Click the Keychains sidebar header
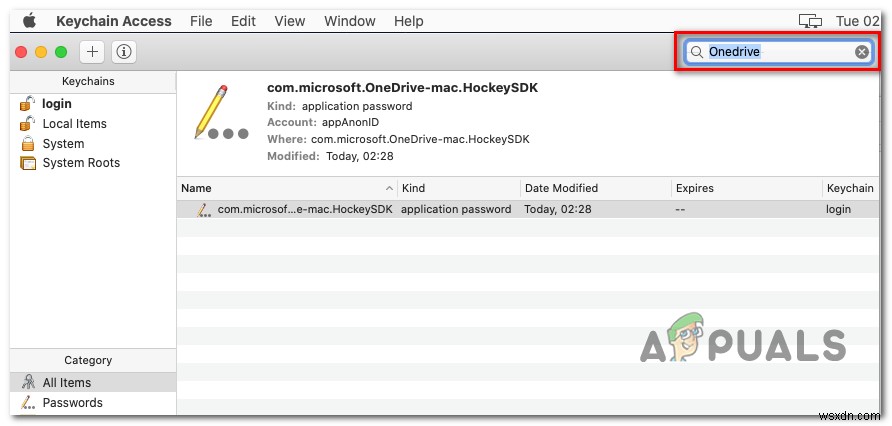The width and height of the screenshot is (892, 426). (x=88, y=81)
